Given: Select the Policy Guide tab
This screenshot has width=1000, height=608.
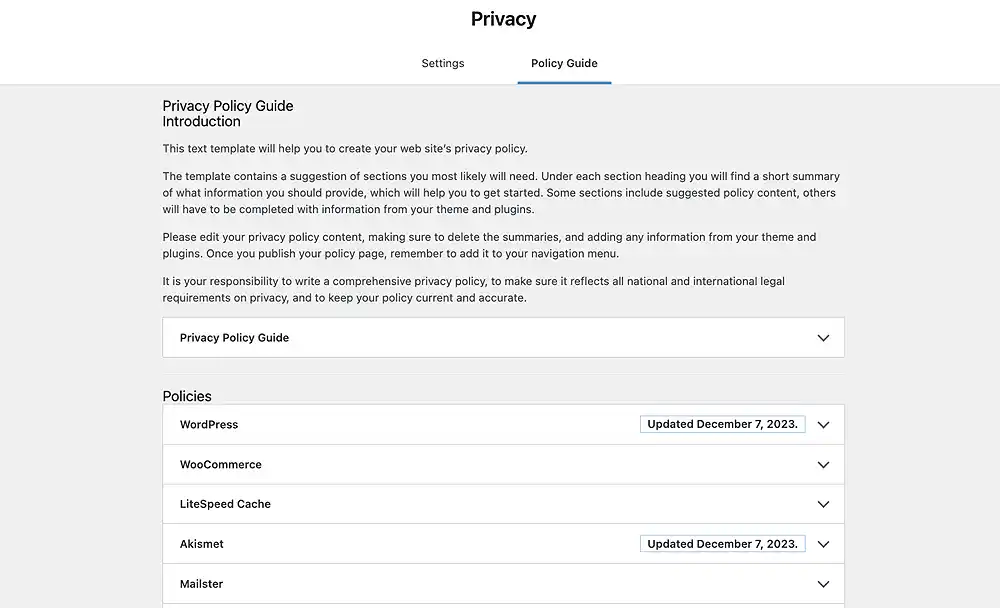Looking at the screenshot, I should click(x=564, y=63).
